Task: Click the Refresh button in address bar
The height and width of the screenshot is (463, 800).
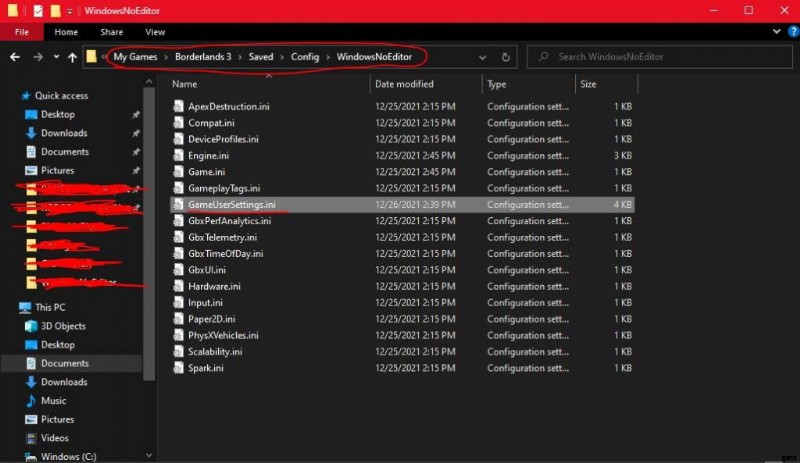Action: coord(506,57)
